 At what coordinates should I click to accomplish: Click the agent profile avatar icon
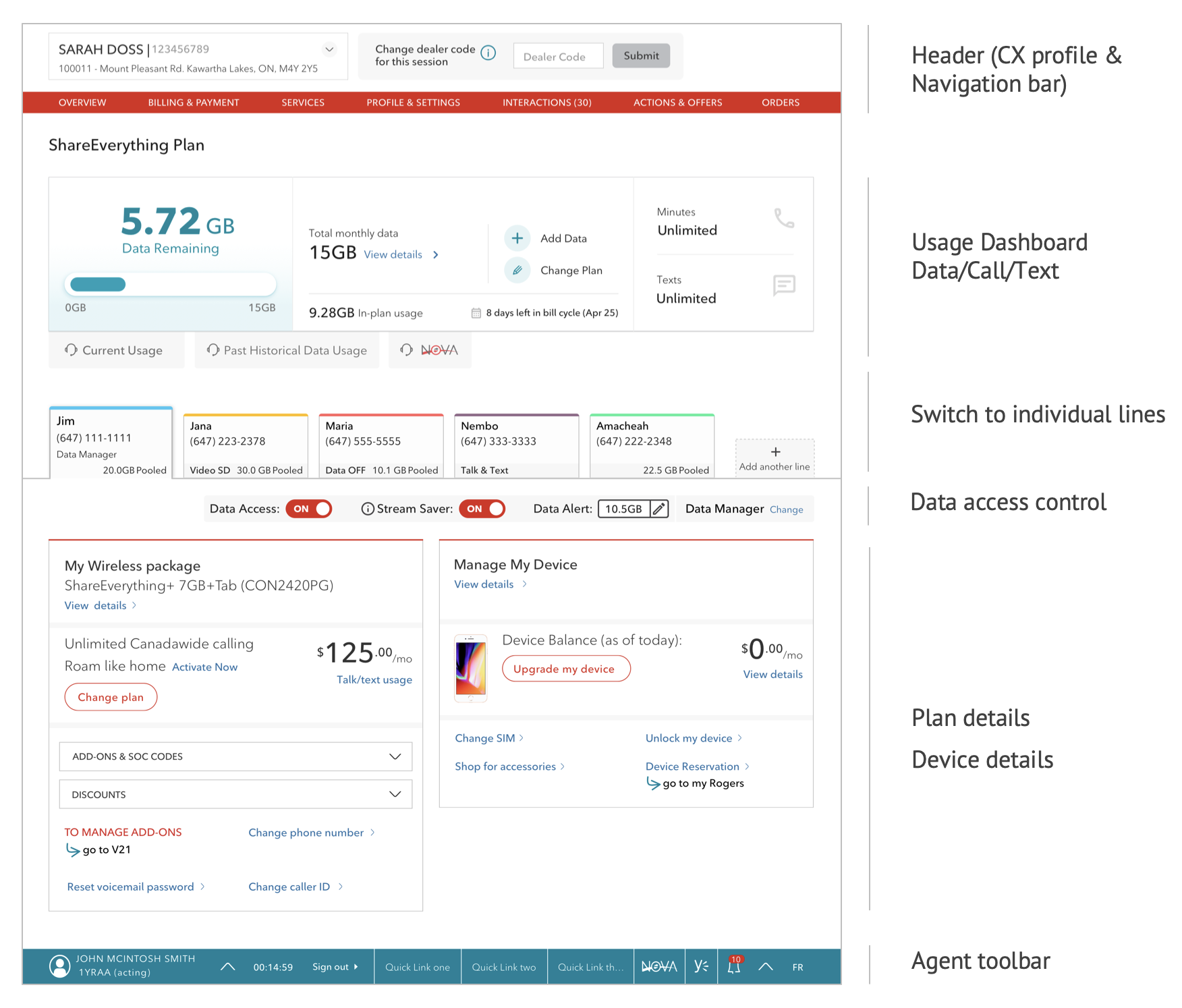click(x=60, y=966)
